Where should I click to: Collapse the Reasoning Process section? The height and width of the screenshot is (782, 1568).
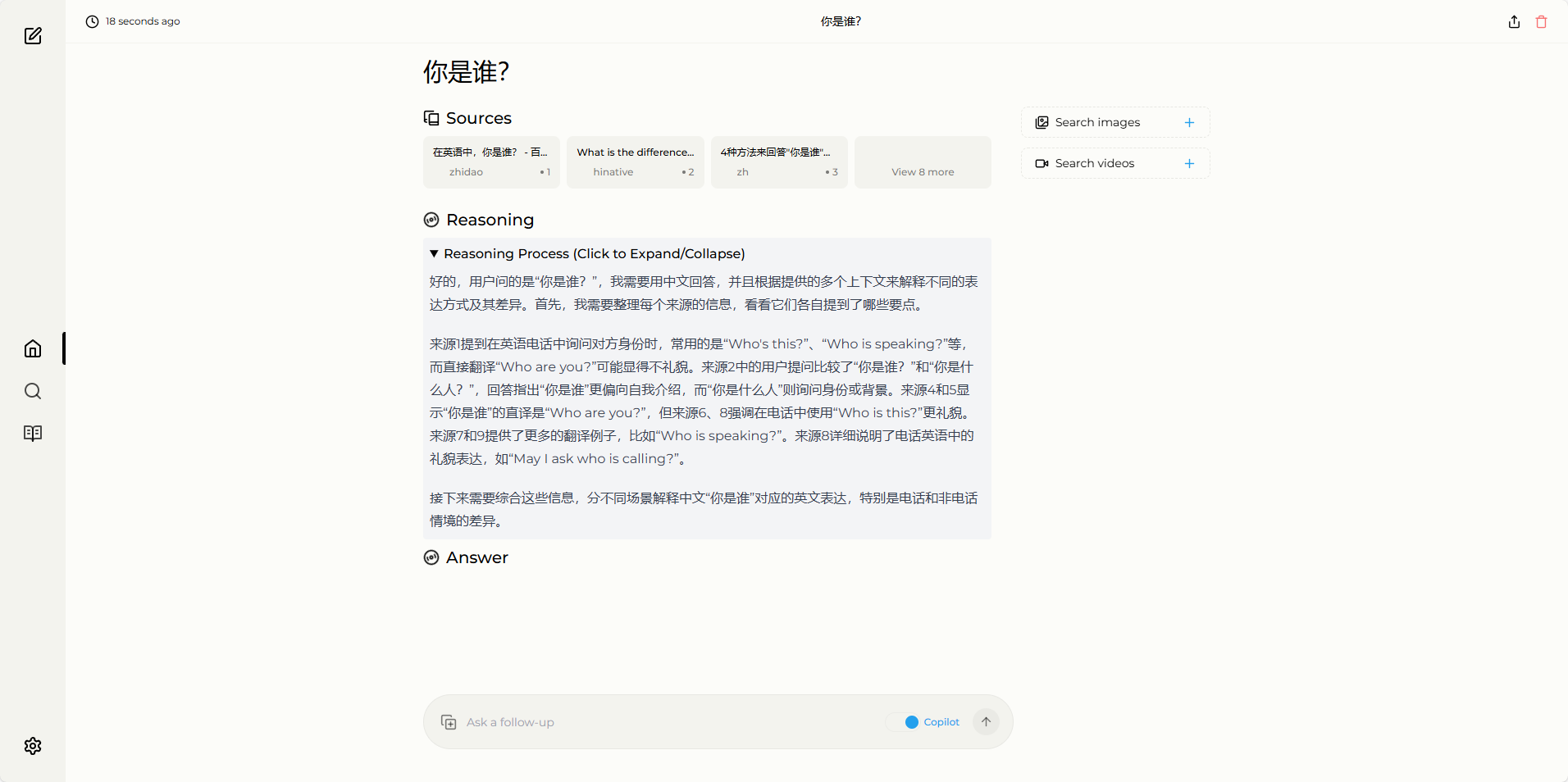point(586,254)
